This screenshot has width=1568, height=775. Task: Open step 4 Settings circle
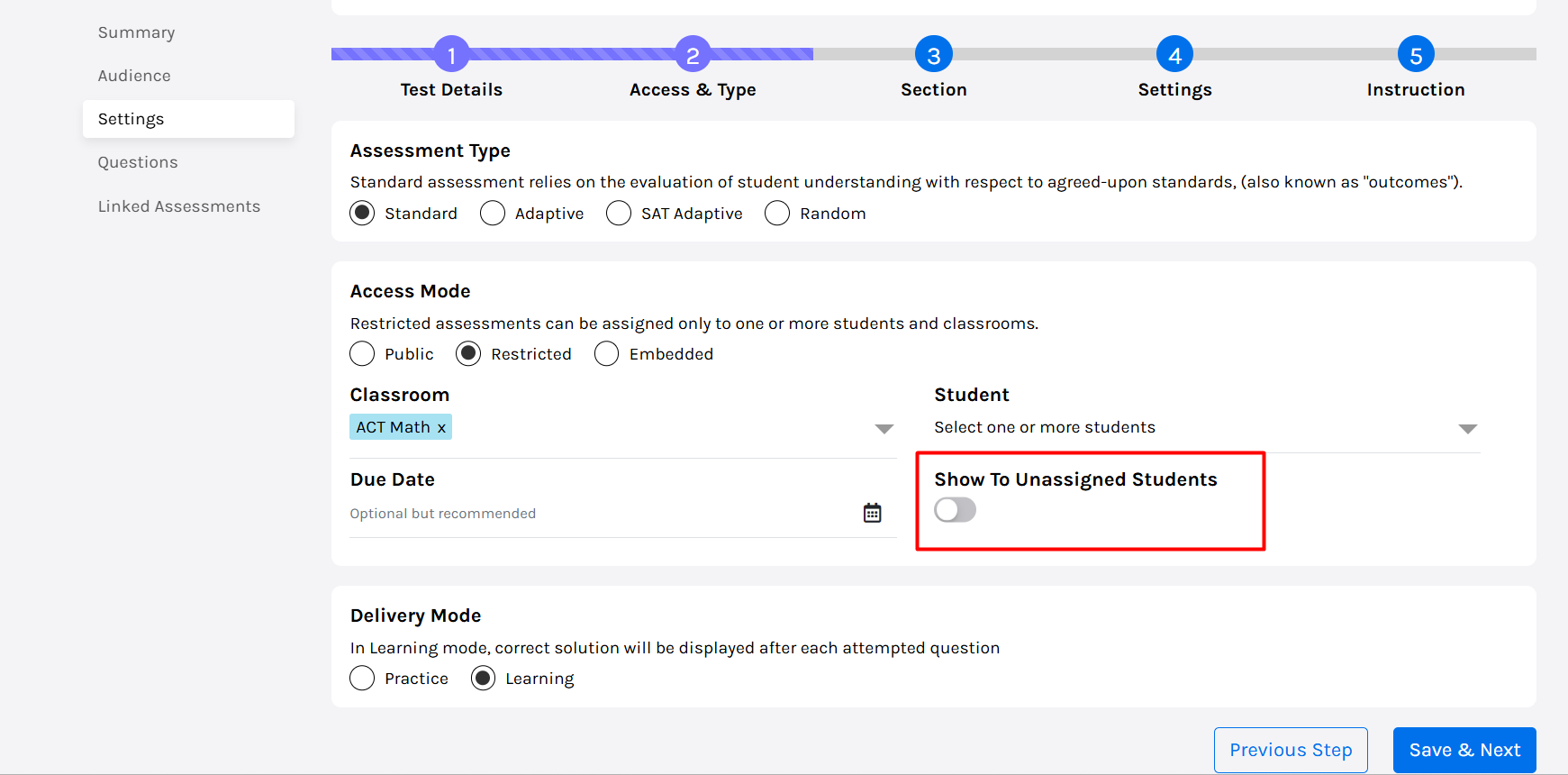pyautogui.click(x=1174, y=55)
